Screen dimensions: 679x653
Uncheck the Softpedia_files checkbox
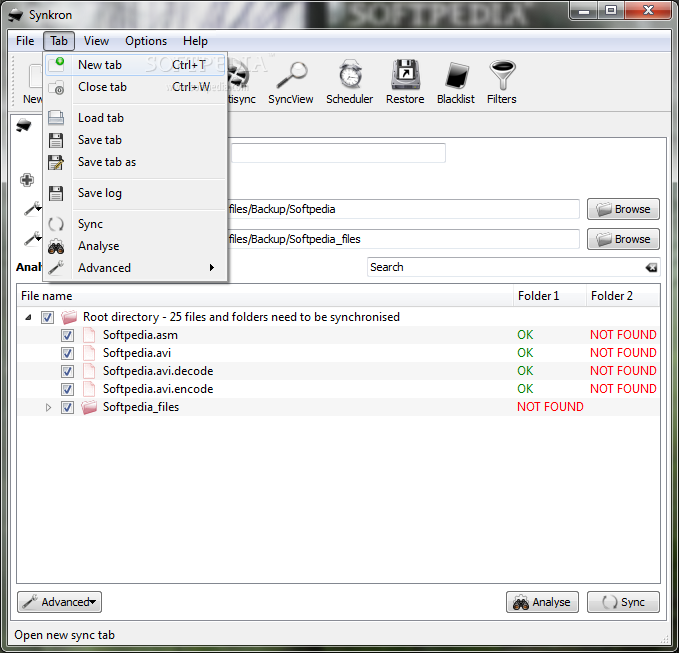coord(67,407)
